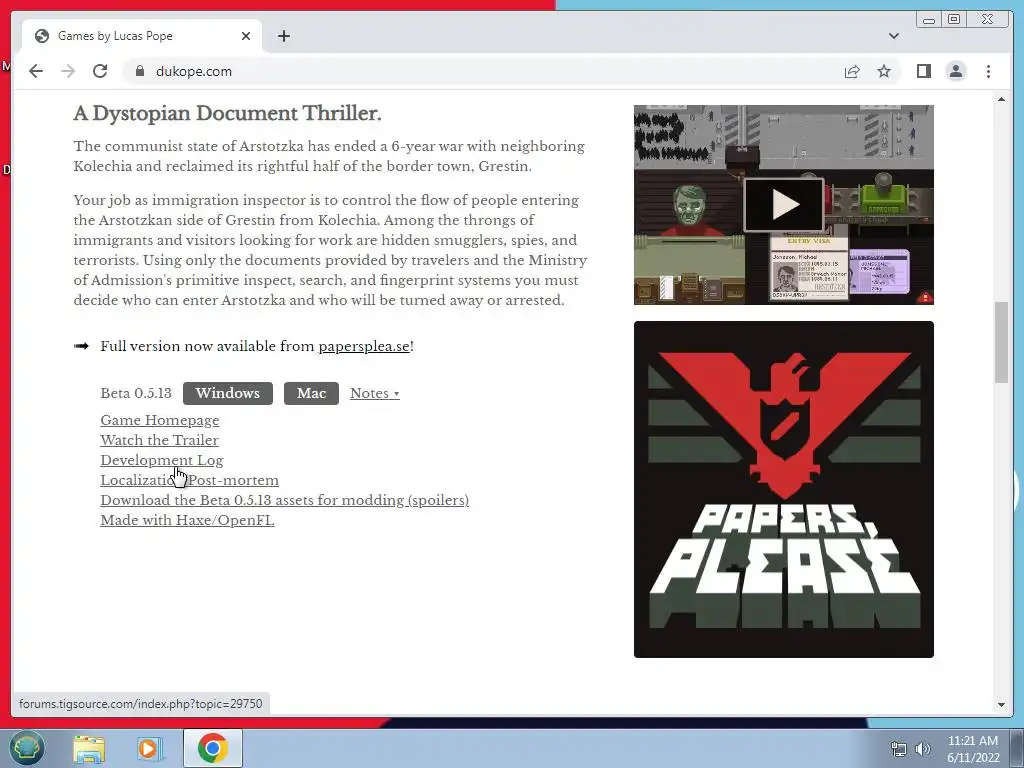Click the Papers, Please logo image

784,489
